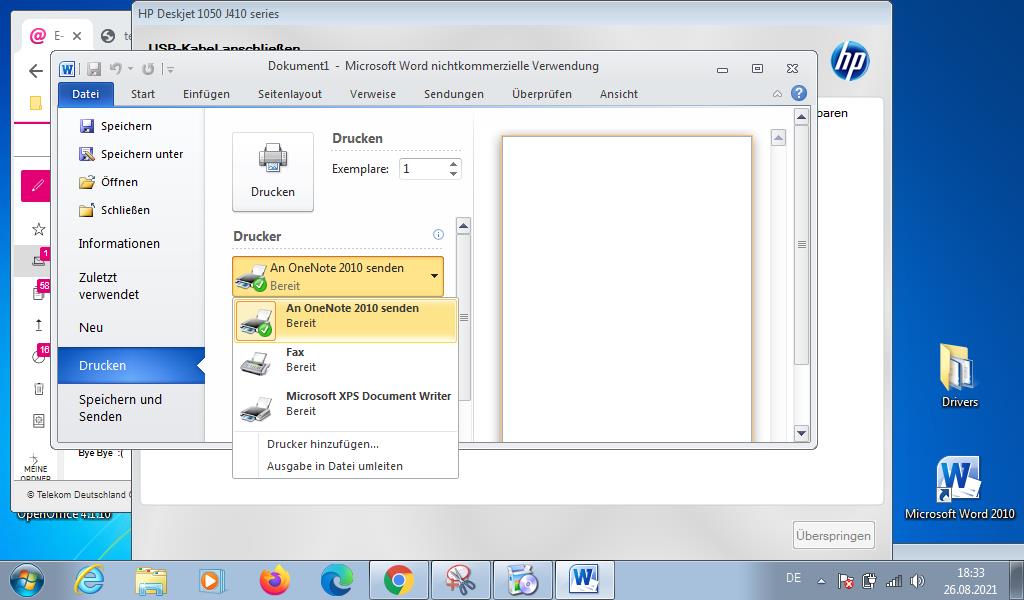Show hidden tray icons arrow
1024x600 pixels.
[822, 580]
